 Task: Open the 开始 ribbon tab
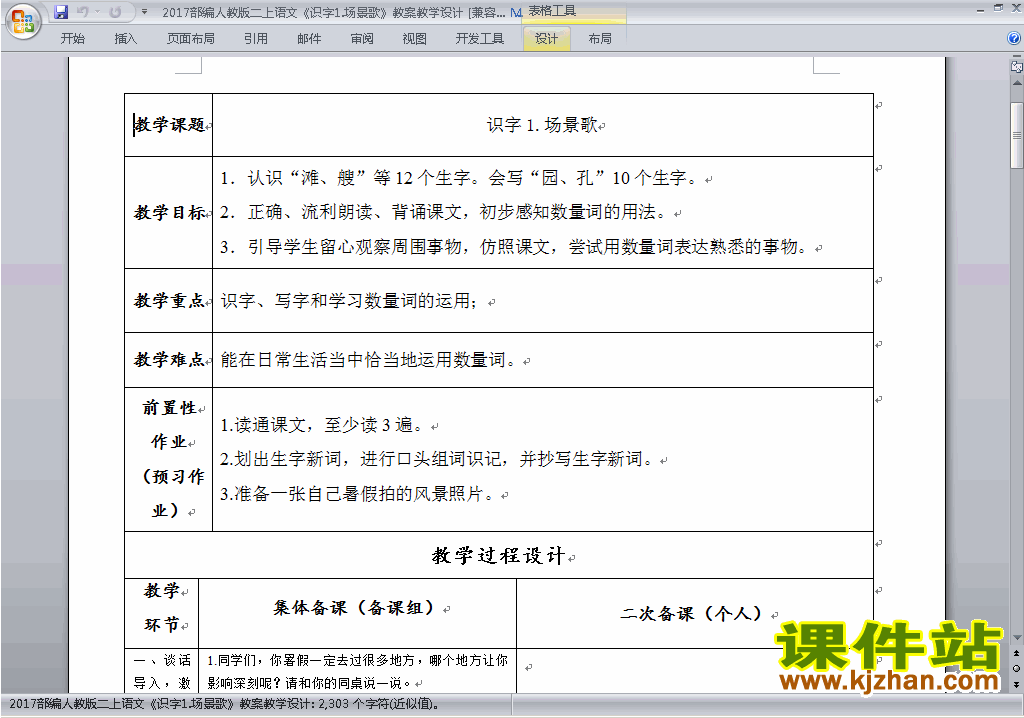pos(72,39)
